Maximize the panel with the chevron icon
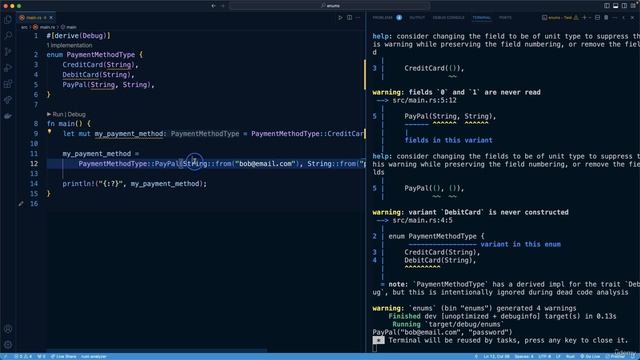640x360 pixels. (624, 18)
